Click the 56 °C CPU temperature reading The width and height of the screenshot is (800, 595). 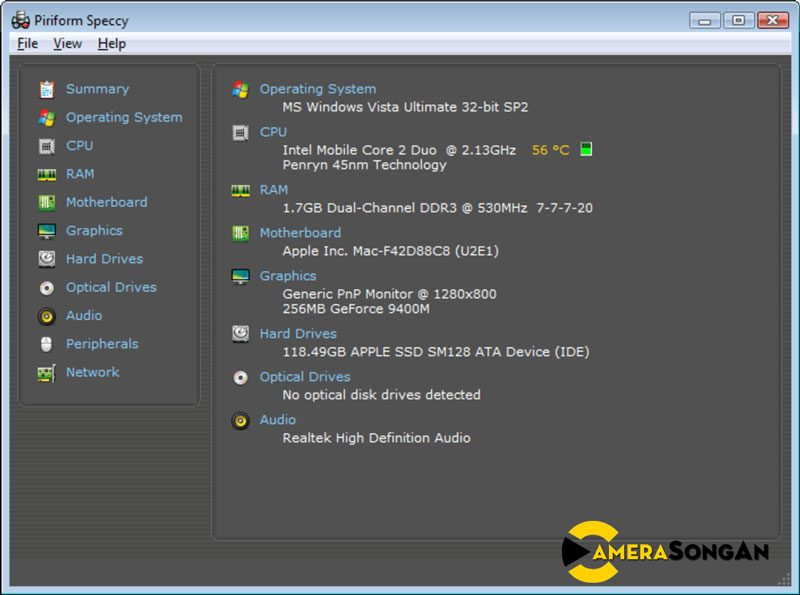tap(550, 150)
